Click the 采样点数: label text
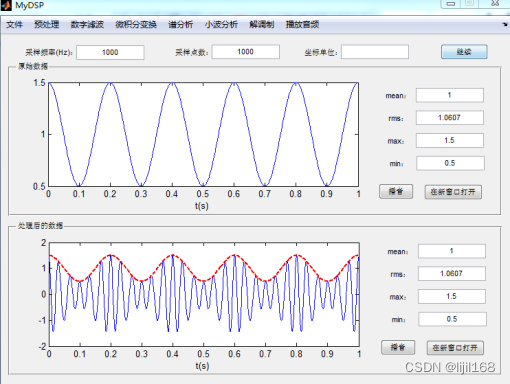Image resolution: width=510 pixels, height=384 pixels. 192,52
